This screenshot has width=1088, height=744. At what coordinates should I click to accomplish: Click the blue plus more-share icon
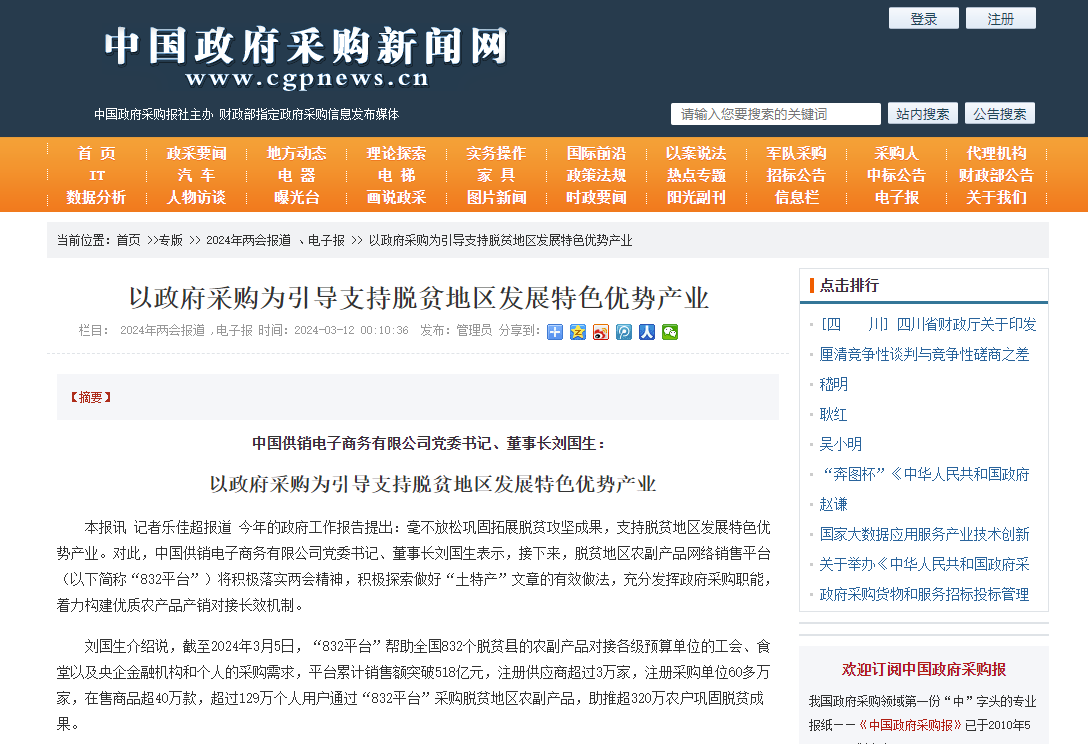555,331
